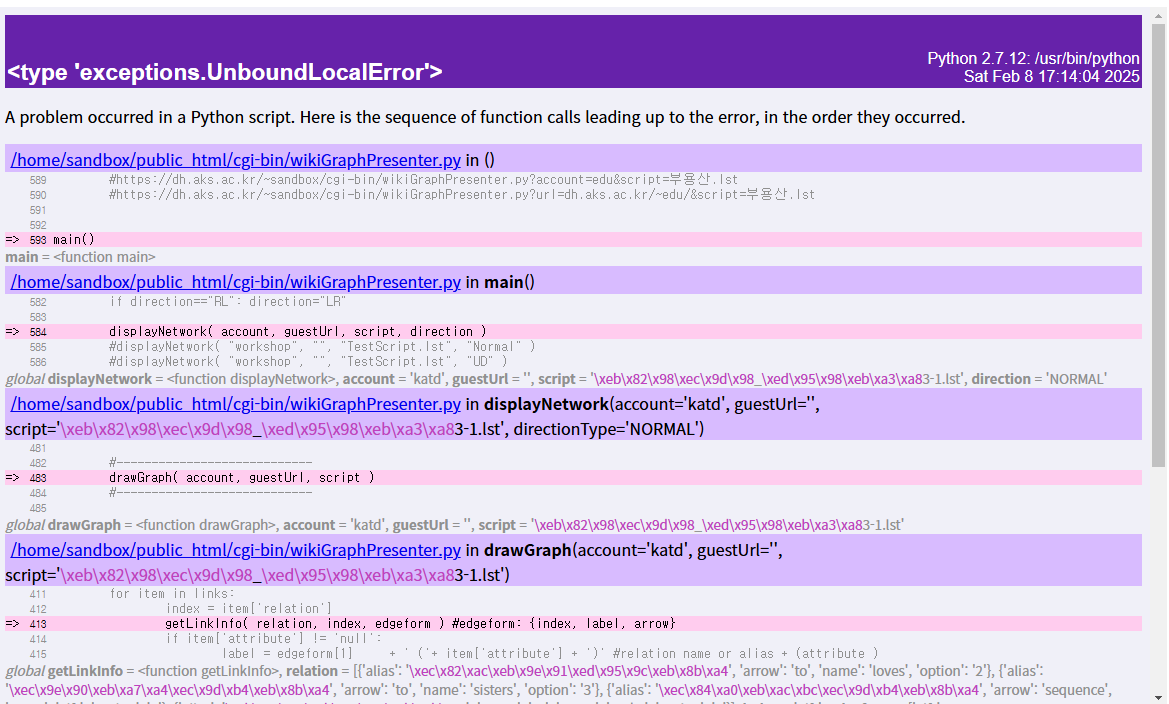
Task: Open the wikiGraphPresenter.py link in the first frame
Action: 235,160
